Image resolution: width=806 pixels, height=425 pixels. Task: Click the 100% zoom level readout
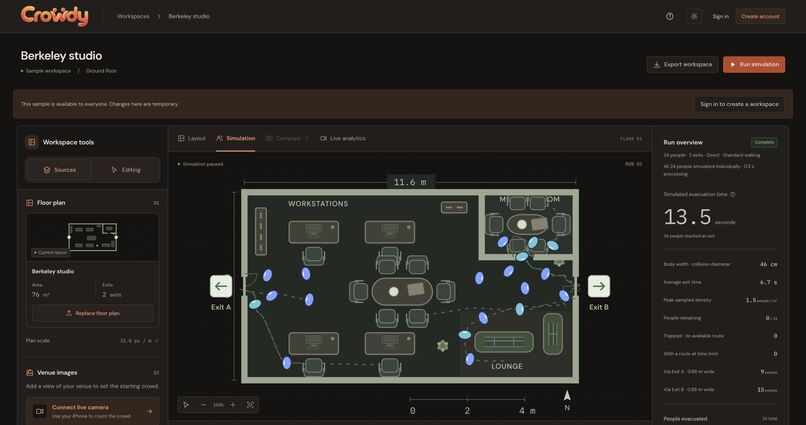pyautogui.click(x=218, y=405)
